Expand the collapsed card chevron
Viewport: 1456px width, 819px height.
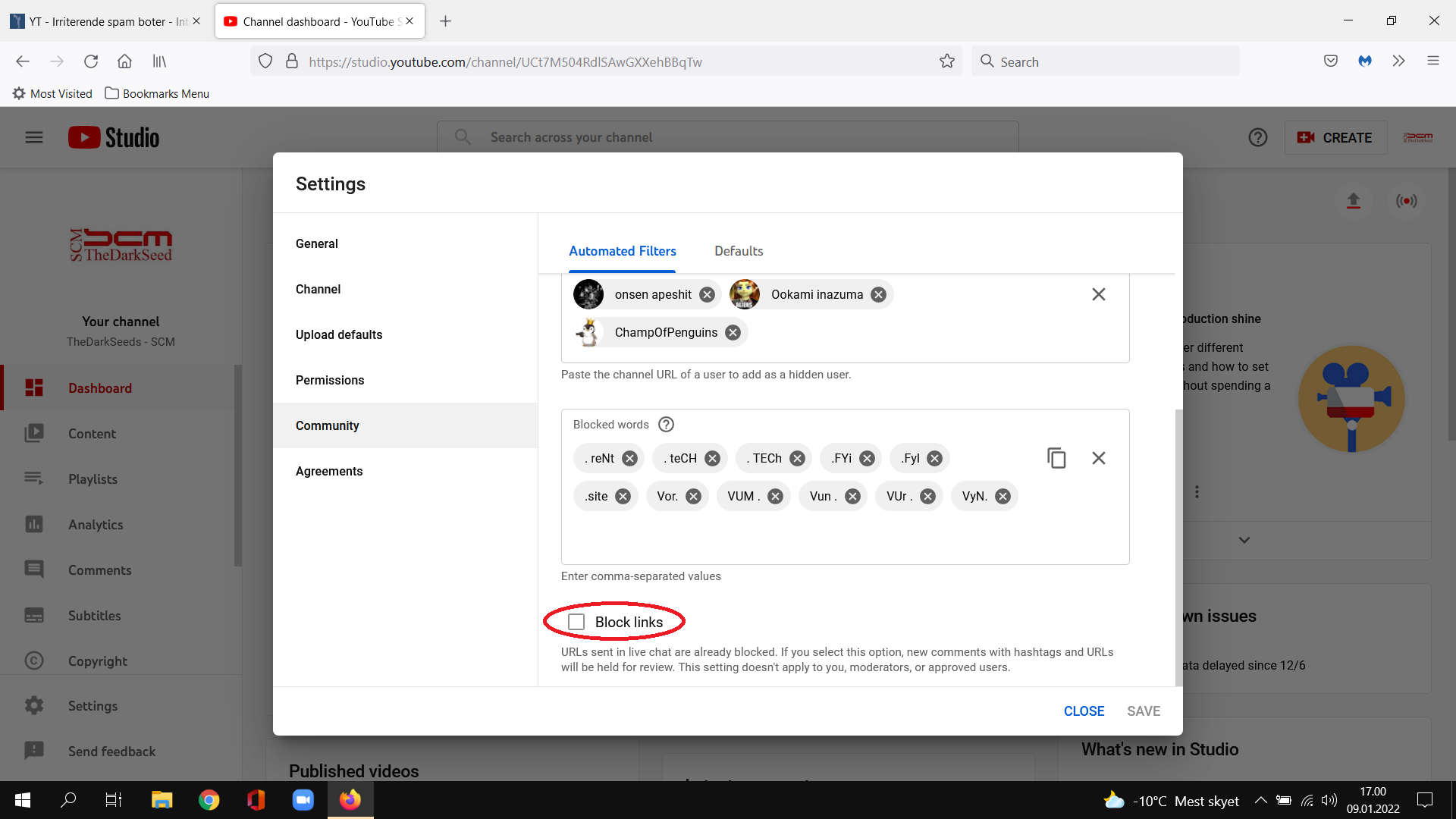click(x=1244, y=540)
